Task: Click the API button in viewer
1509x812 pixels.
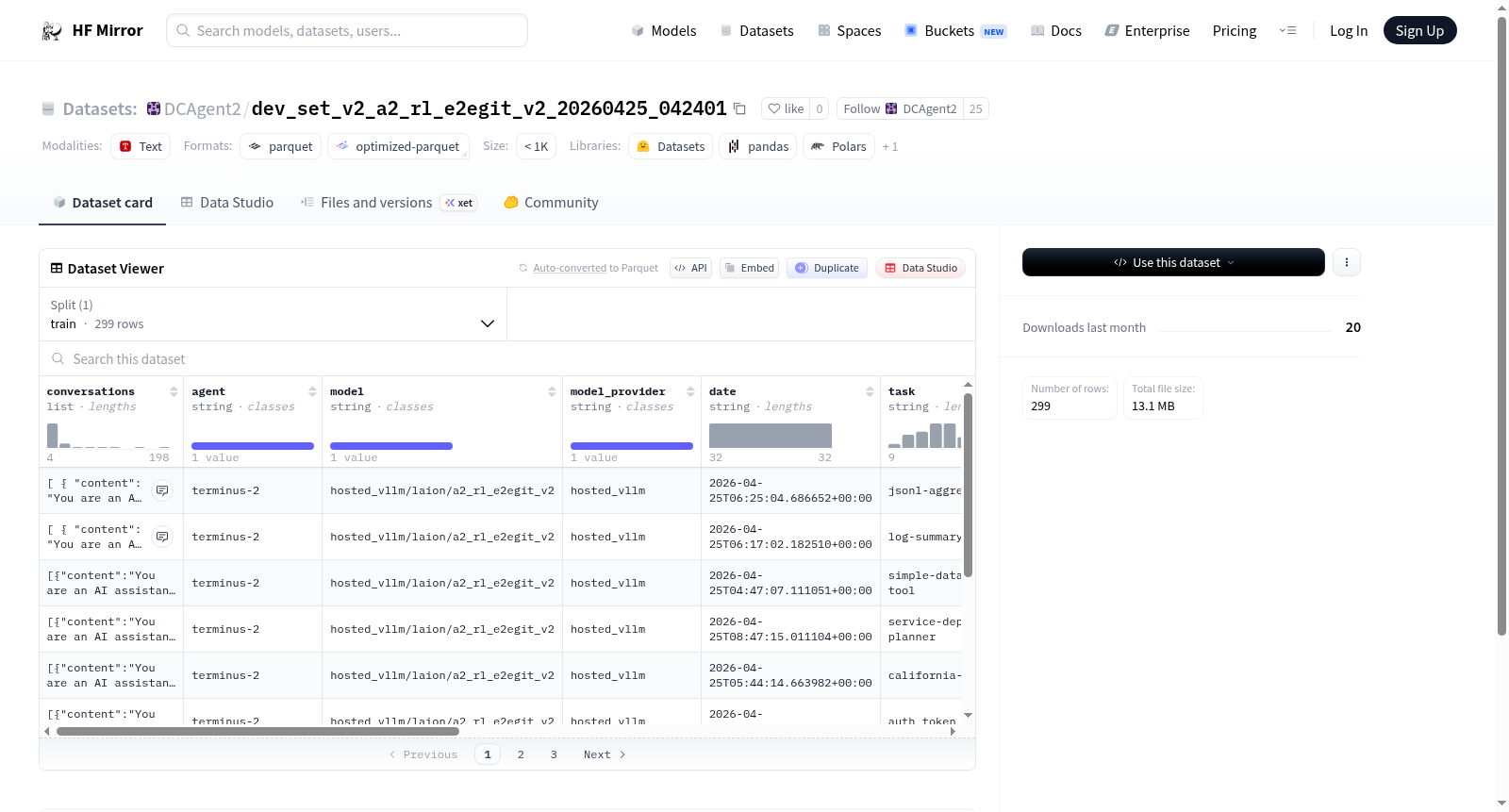Action: [690, 269]
